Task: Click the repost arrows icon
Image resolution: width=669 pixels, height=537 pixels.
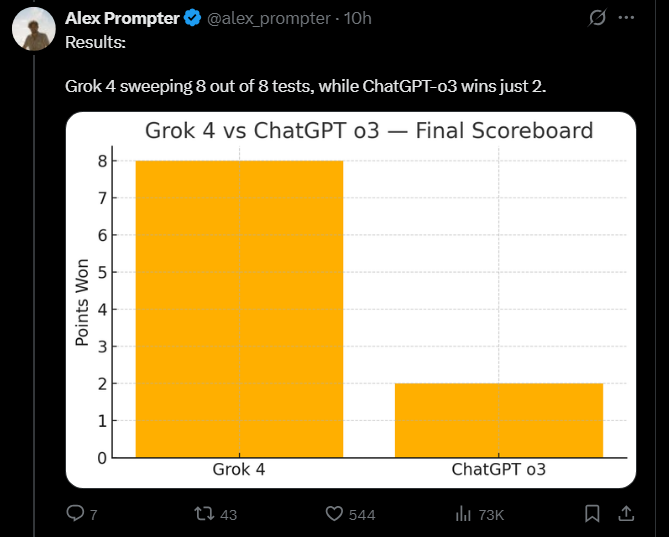Action: point(204,514)
